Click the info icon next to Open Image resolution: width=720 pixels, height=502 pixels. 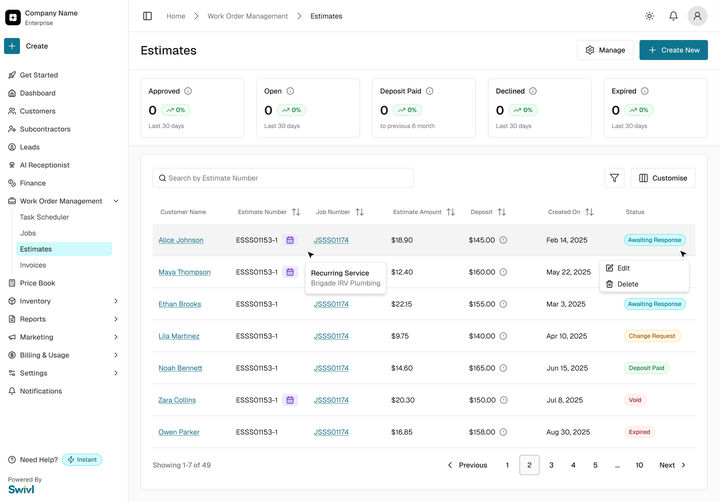tap(290, 91)
